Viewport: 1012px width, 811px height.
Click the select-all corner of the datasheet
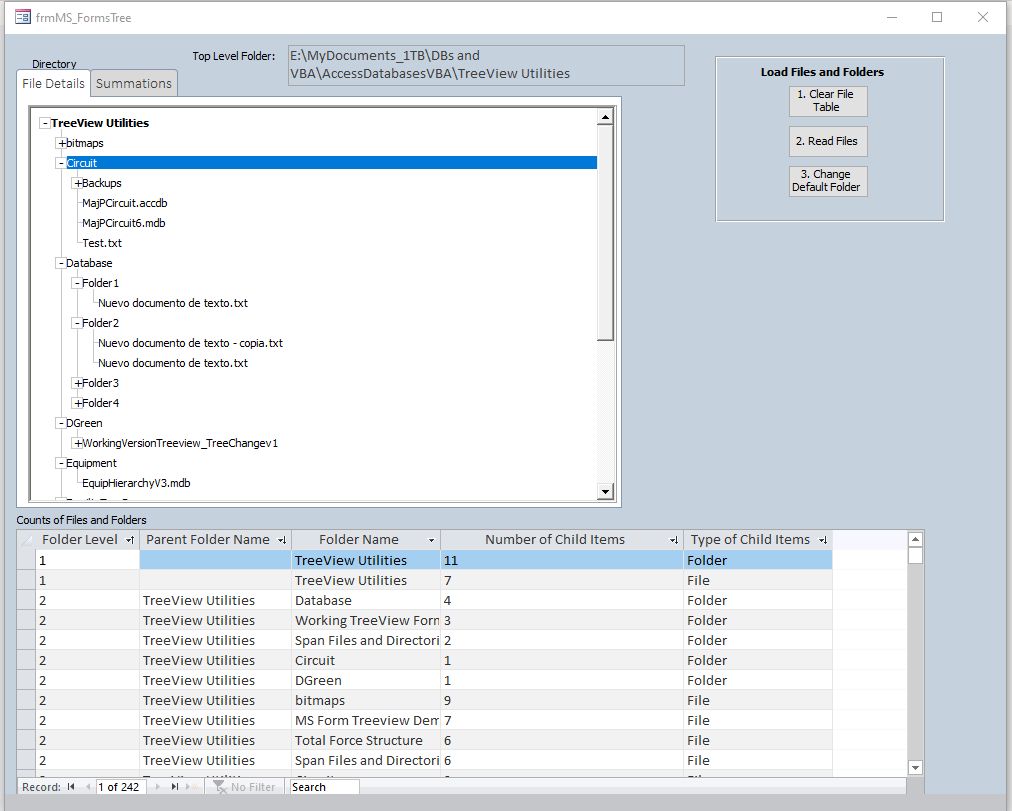pyautogui.click(x=26, y=539)
